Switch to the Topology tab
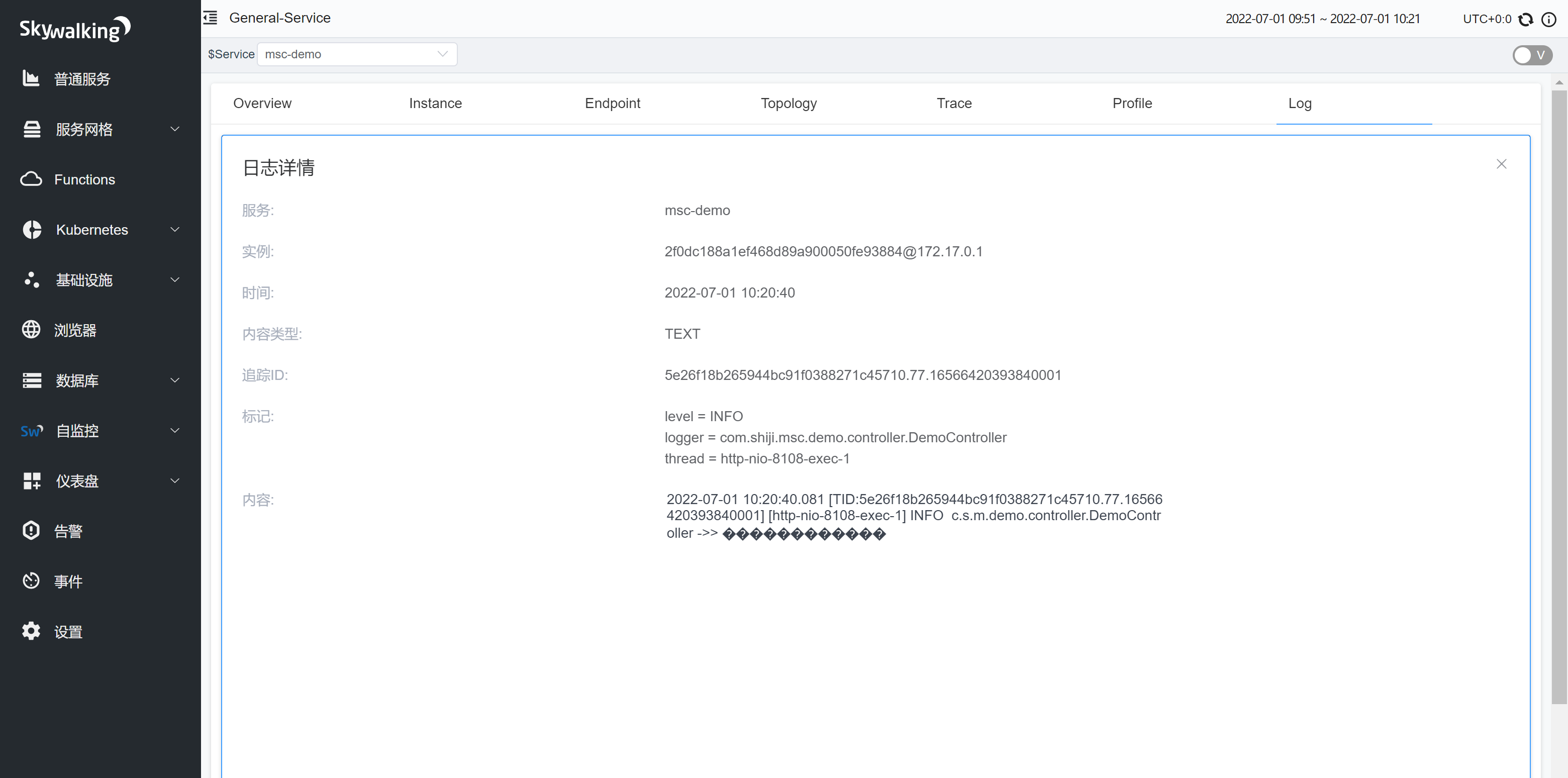The width and height of the screenshot is (1568, 778). pyautogui.click(x=789, y=104)
